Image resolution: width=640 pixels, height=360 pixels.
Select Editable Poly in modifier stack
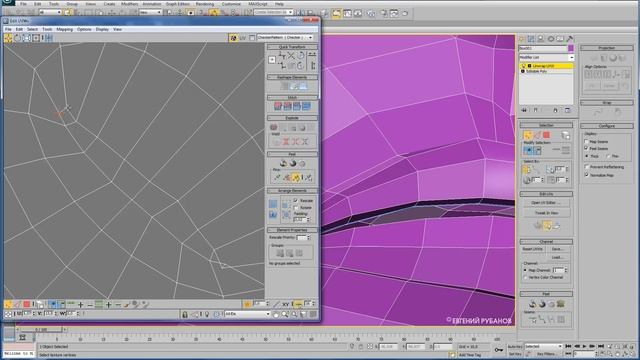536,71
